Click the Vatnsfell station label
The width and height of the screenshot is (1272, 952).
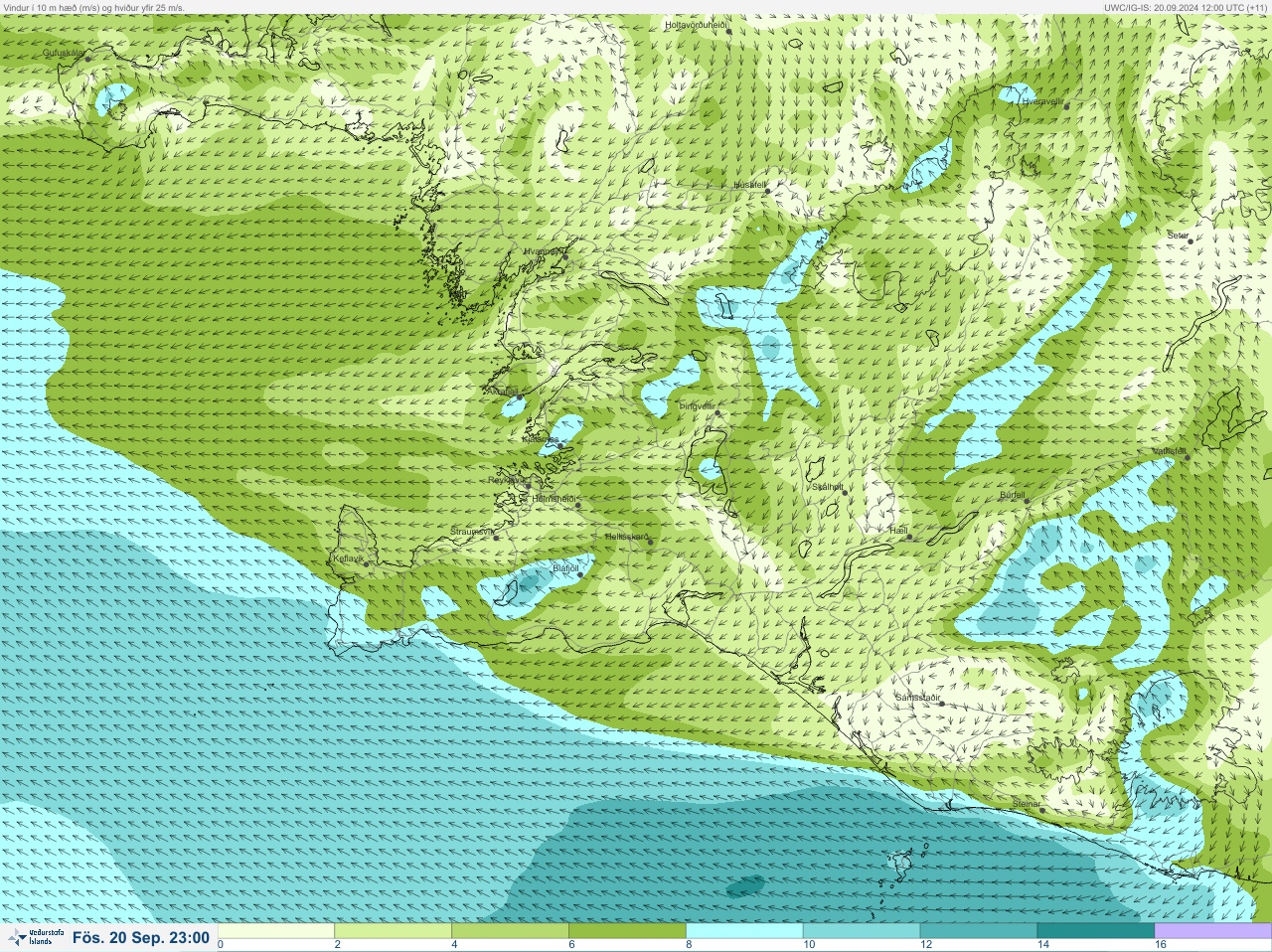click(1170, 451)
